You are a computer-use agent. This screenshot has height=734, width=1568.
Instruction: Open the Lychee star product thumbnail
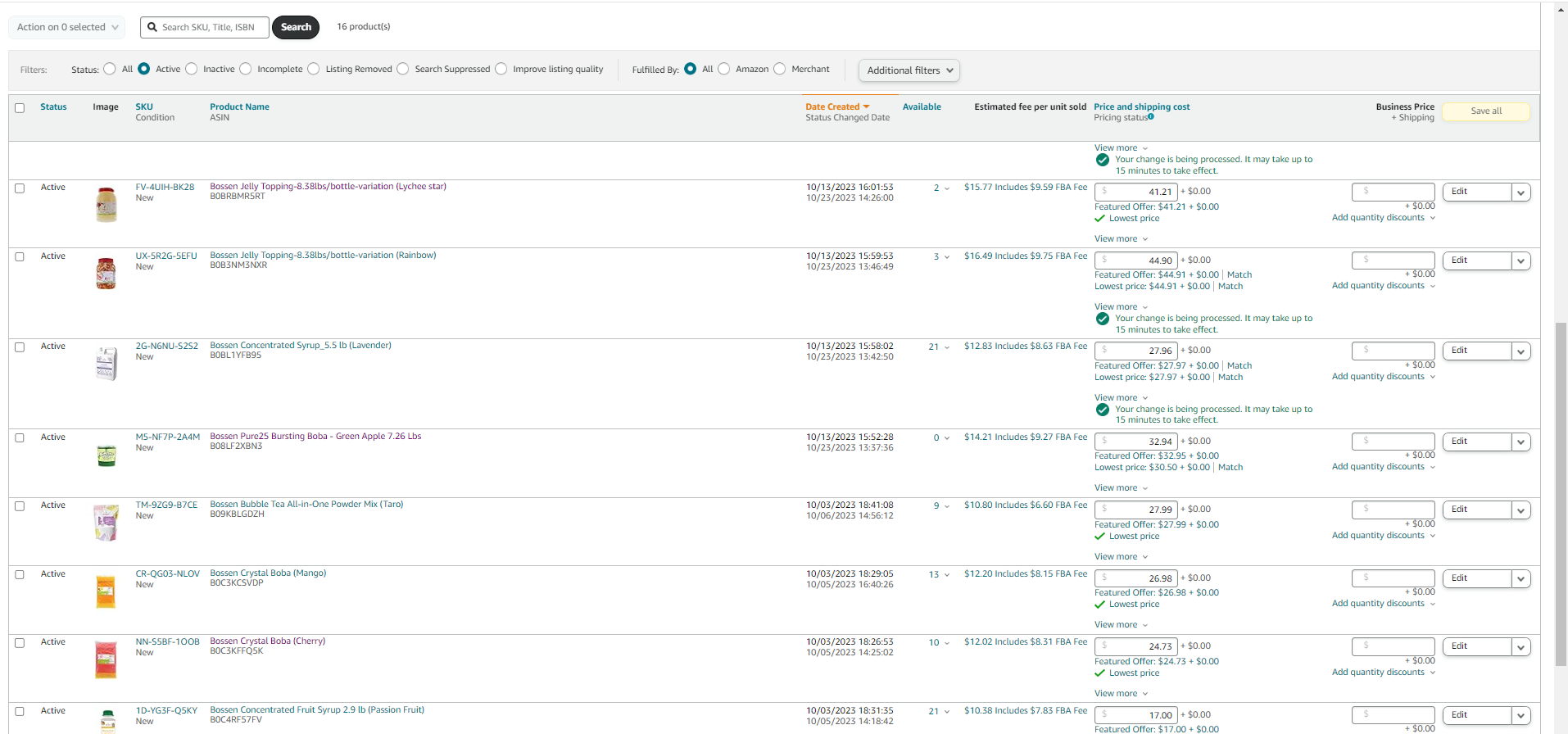106,204
